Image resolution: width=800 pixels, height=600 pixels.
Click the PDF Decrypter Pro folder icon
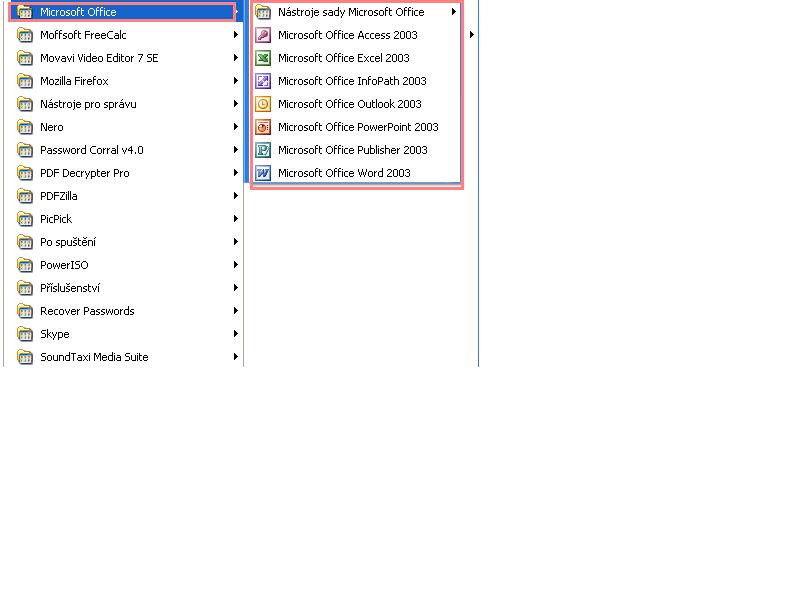(24, 173)
